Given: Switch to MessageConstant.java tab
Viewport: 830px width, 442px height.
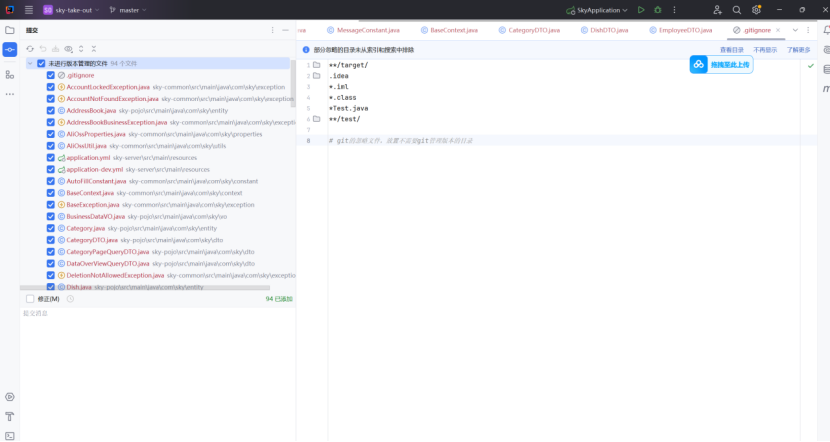Looking at the screenshot, I should pyautogui.click(x=364, y=30).
